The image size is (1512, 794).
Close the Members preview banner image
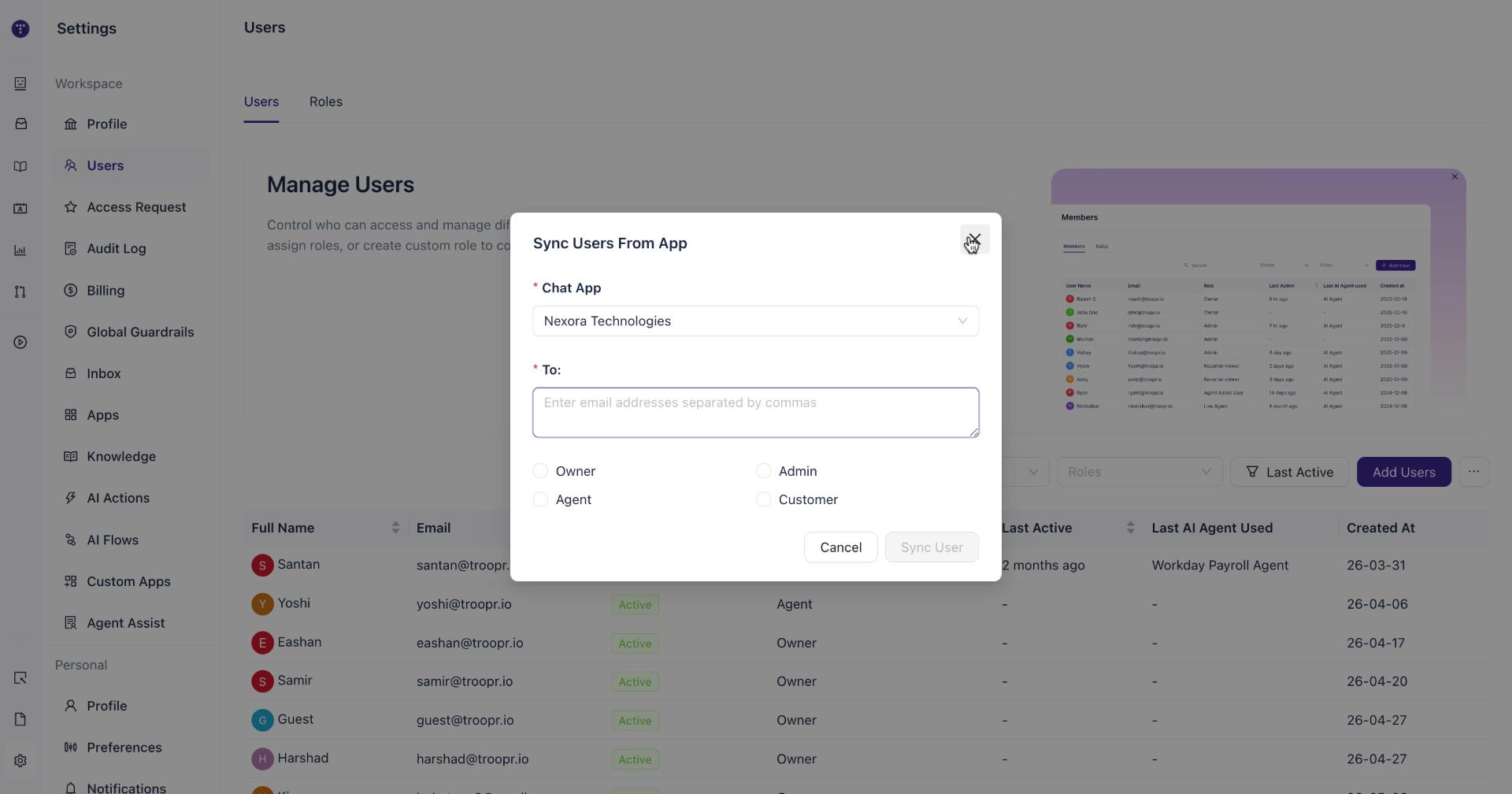(x=1455, y=177)
